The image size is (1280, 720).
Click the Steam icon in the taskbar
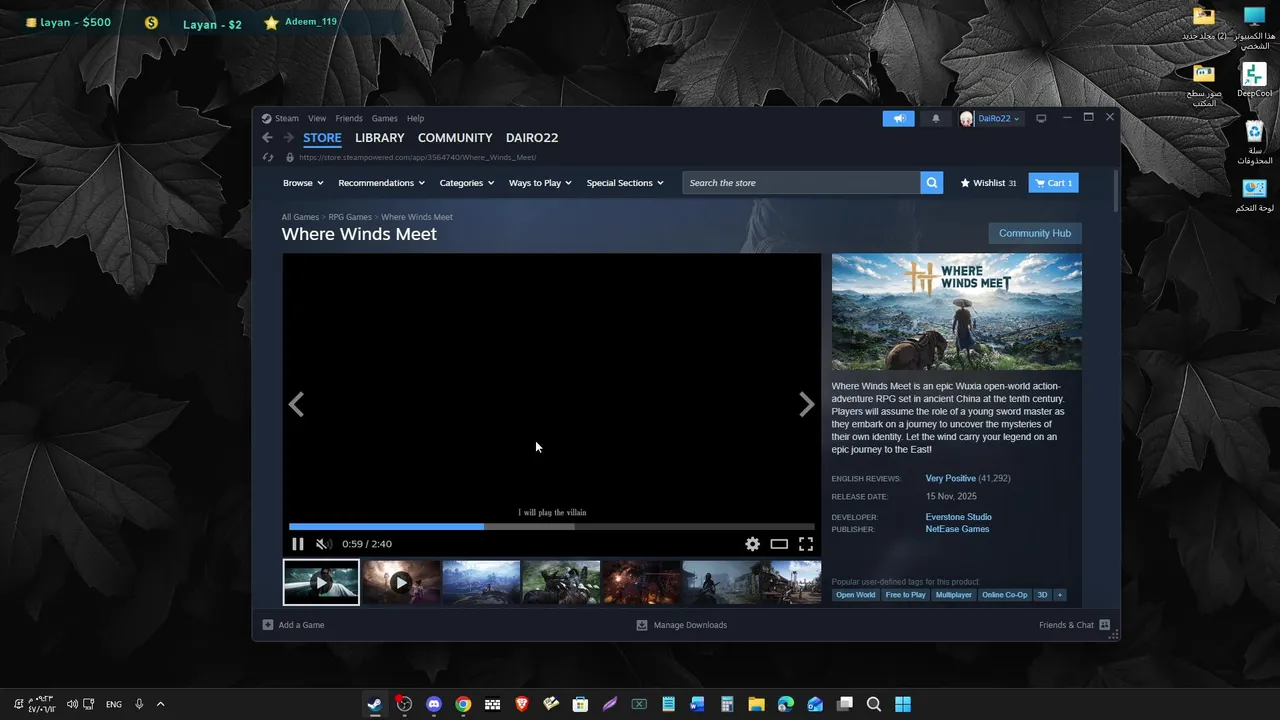point(374,704)
